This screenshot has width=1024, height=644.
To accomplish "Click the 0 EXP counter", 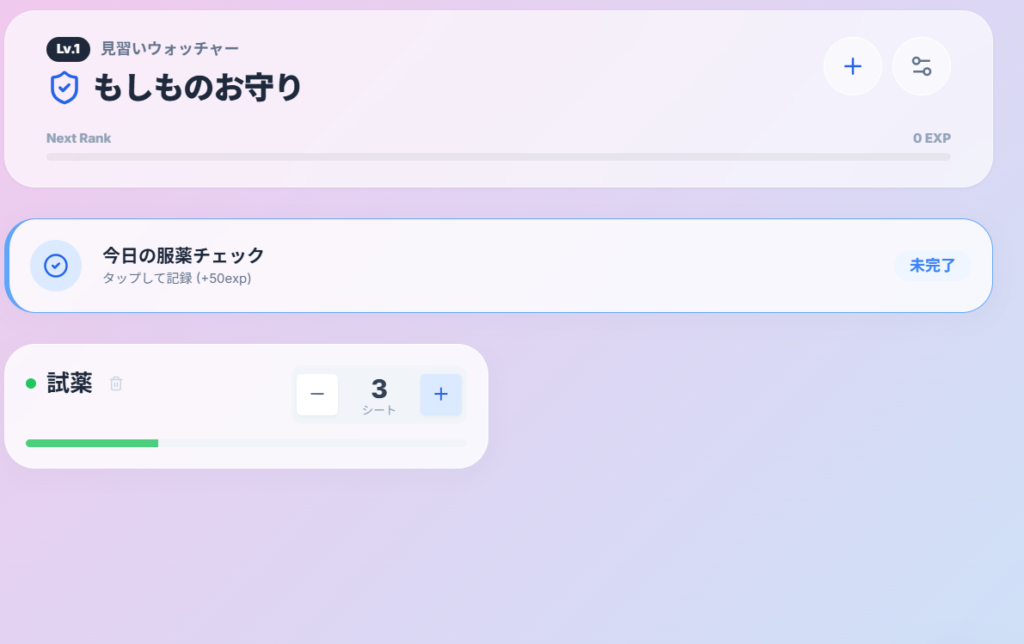I will pos(931,138).
